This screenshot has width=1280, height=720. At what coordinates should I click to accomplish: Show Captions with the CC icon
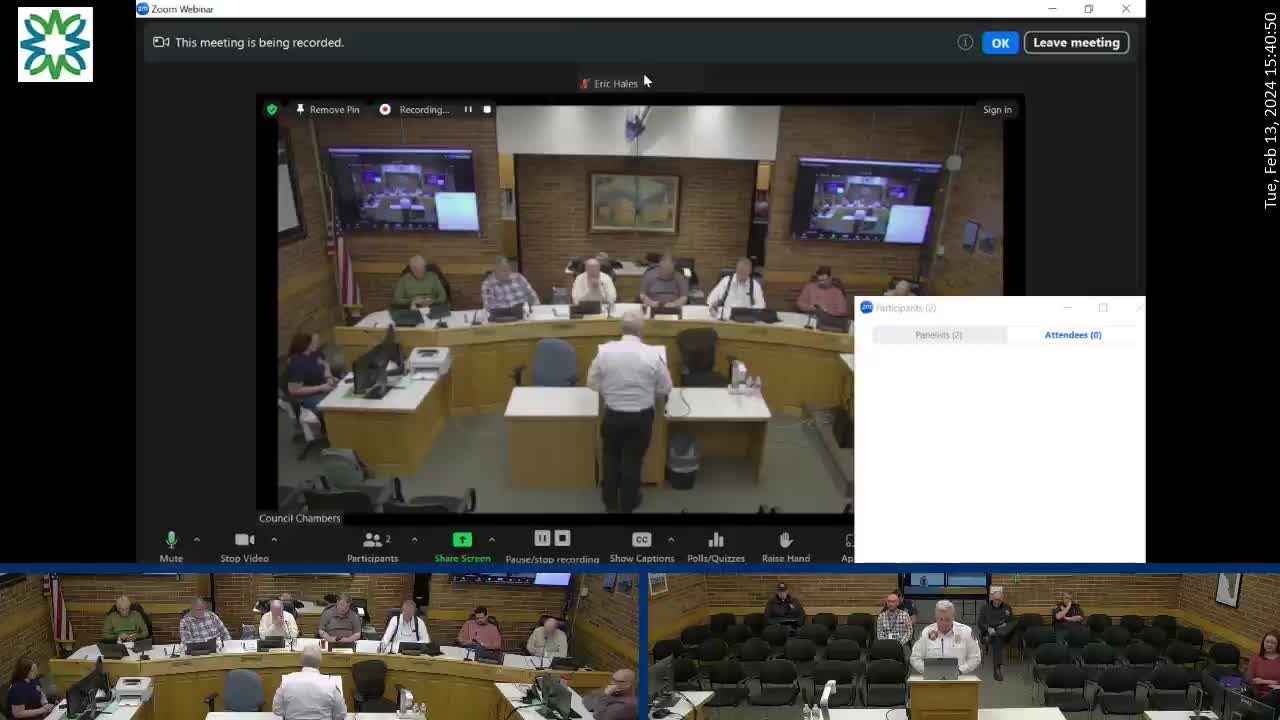click(642, 540)
